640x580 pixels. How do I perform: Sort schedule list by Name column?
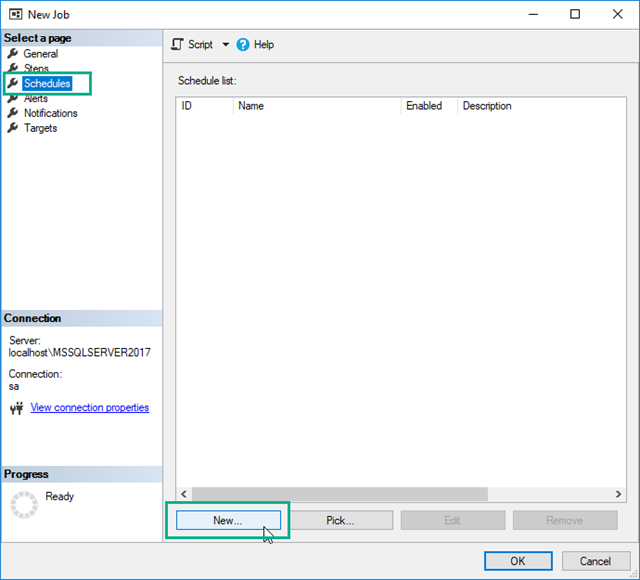[x=316, y=106]
